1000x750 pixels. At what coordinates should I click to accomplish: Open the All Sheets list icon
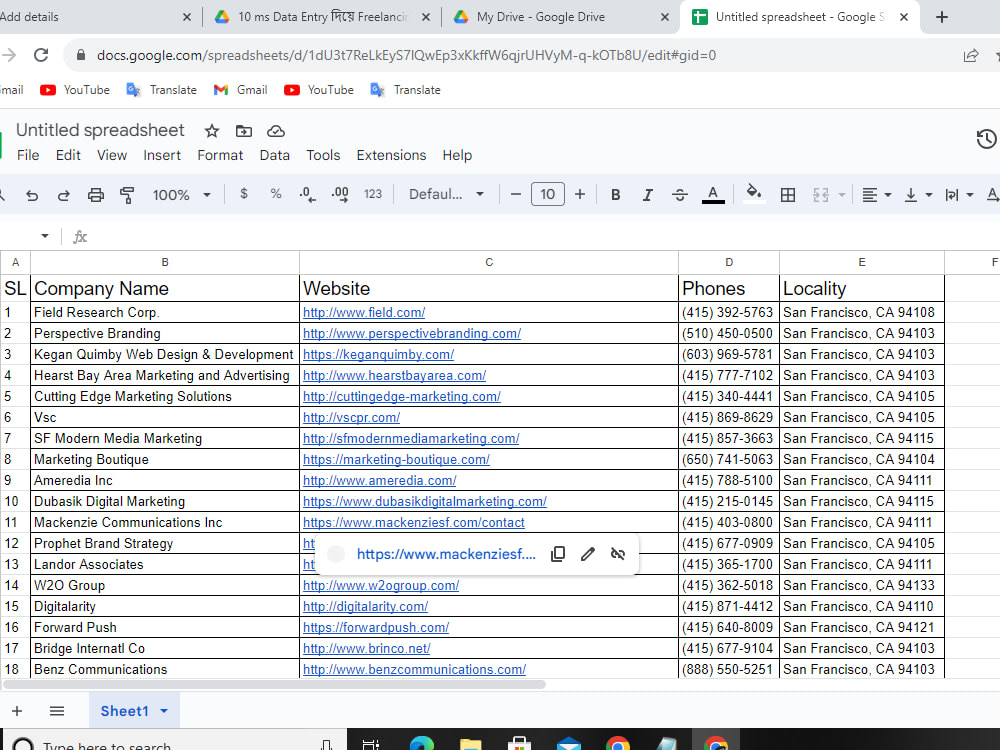[57, 710]
